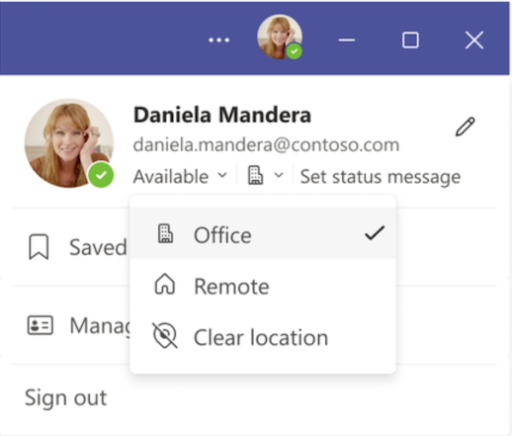
Task: Click Sign out
Action: click(x=66, y=398)
